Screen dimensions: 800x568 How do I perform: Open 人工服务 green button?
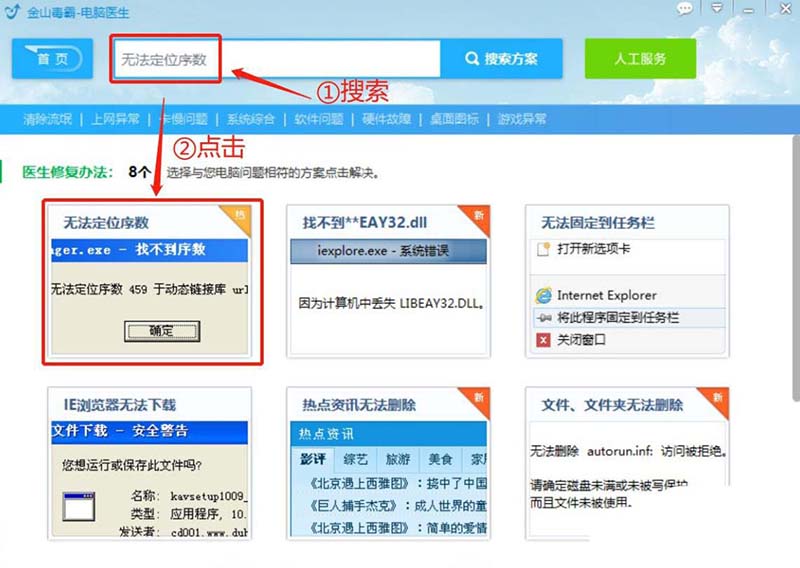640,59
